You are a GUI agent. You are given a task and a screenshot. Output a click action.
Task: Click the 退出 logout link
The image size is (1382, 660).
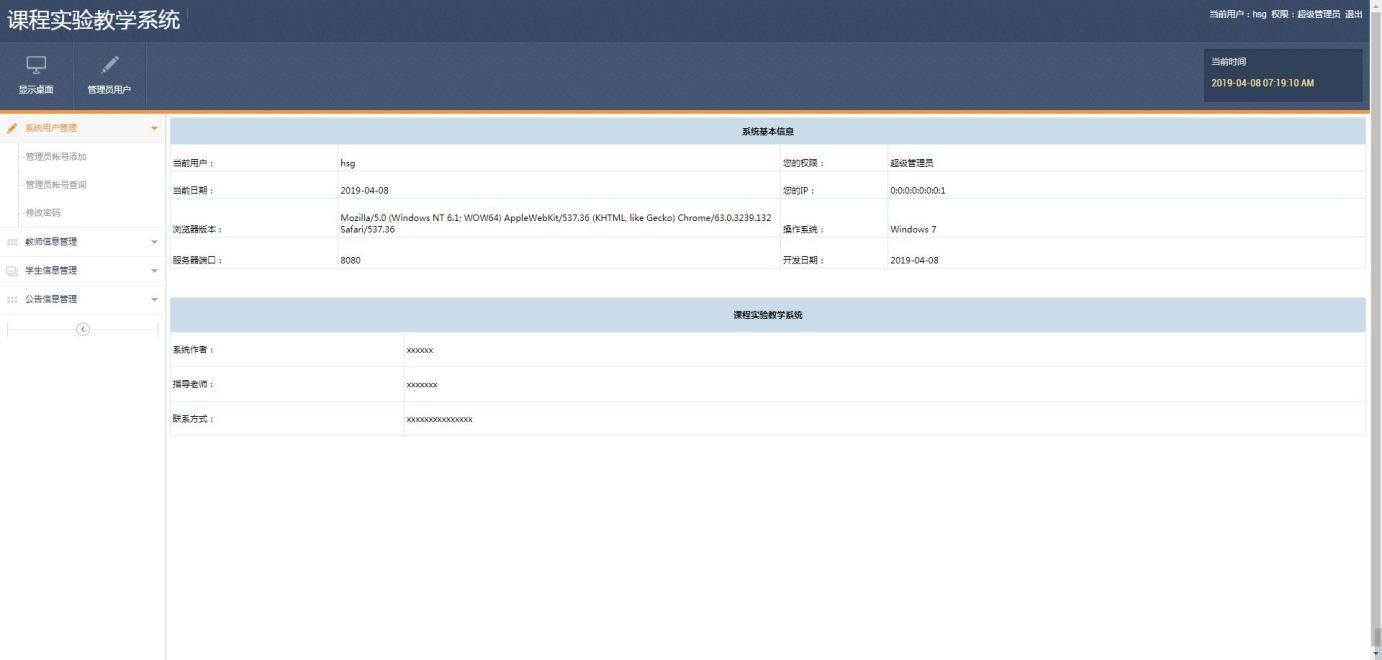[1353, 14]
